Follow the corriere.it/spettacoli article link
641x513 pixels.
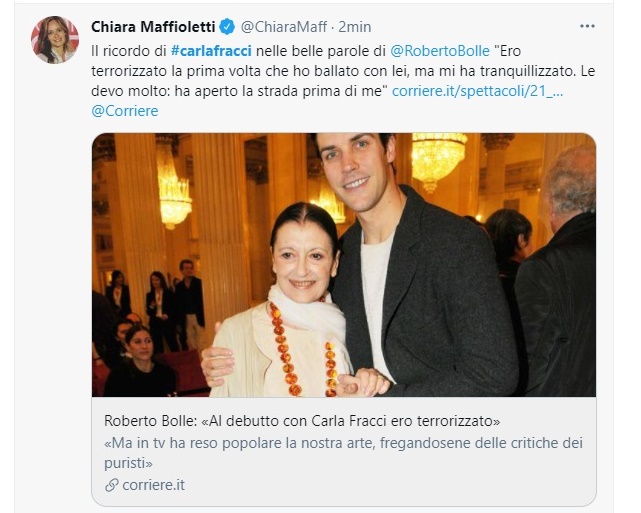click(477, 91)
